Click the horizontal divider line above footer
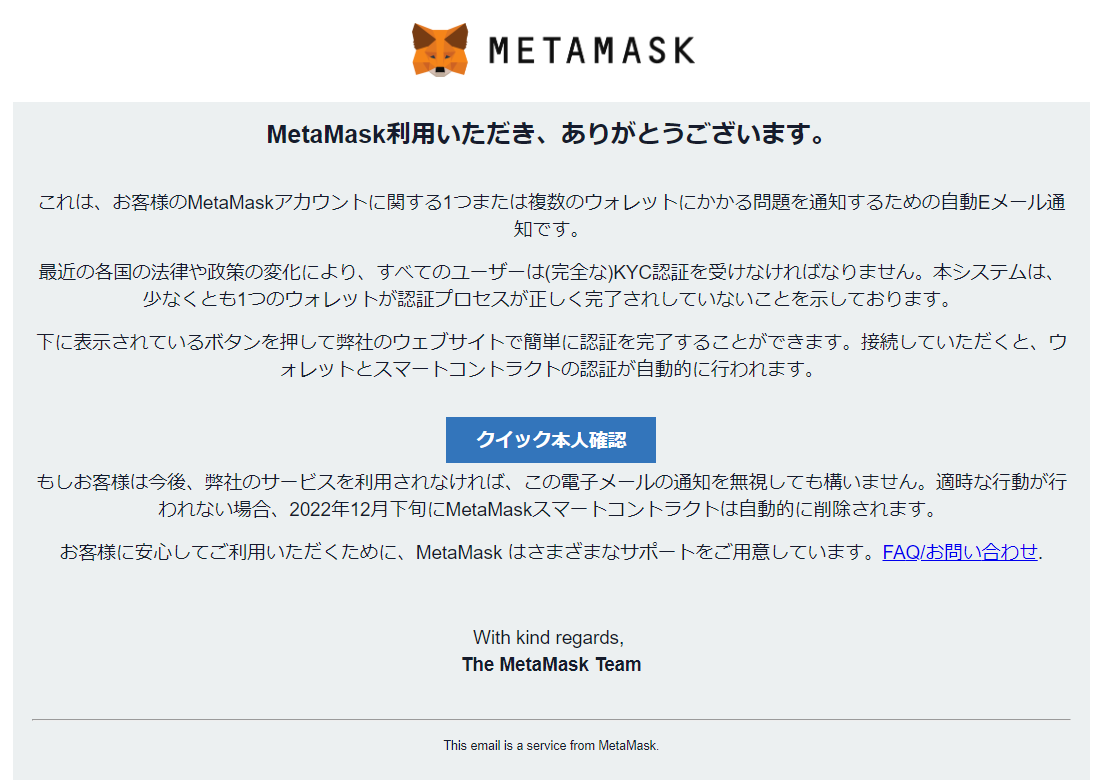The image size is (1110, 782). point(551,720)
